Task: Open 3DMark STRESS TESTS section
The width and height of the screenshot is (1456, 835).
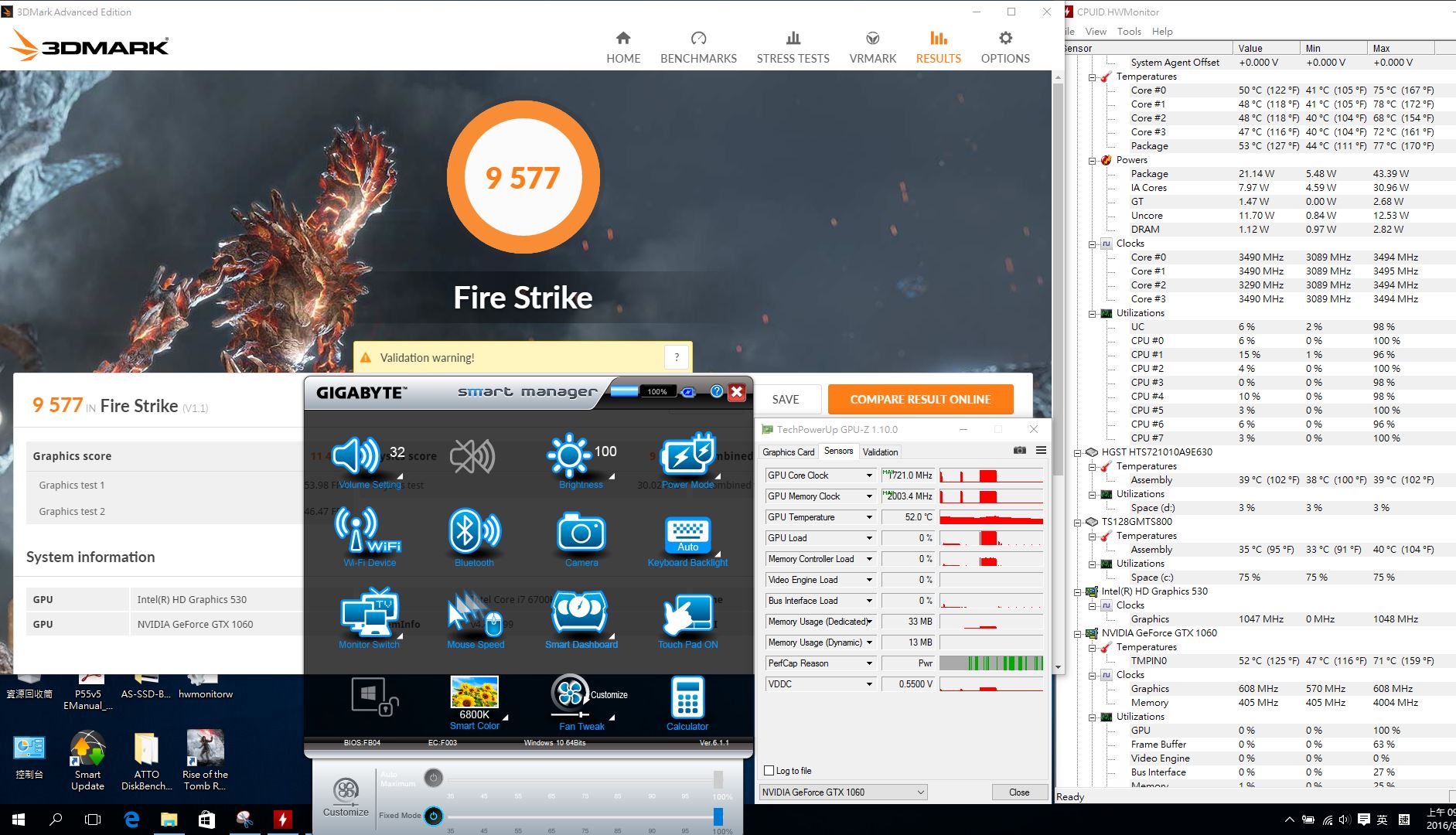Action: click(793, 48)
